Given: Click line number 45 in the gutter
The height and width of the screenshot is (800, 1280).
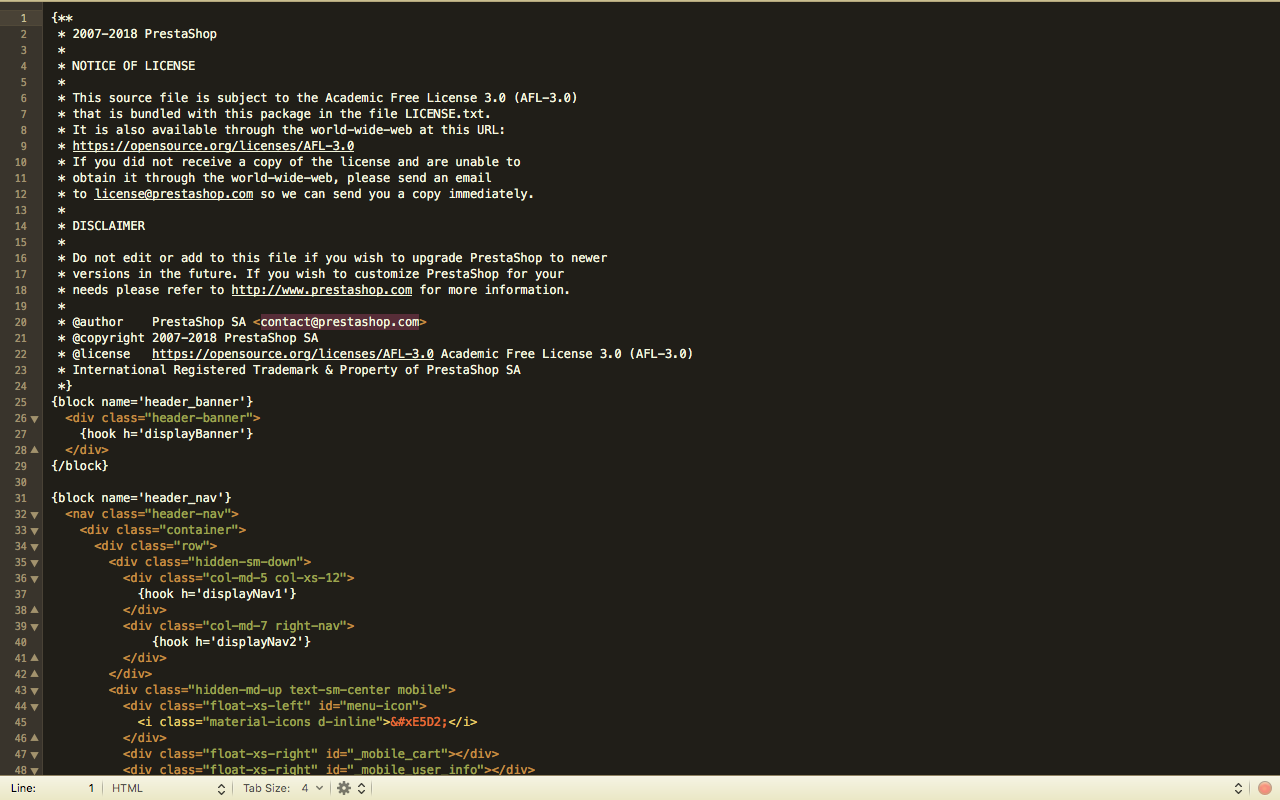Looking at the screenshot, I should 20,722.
